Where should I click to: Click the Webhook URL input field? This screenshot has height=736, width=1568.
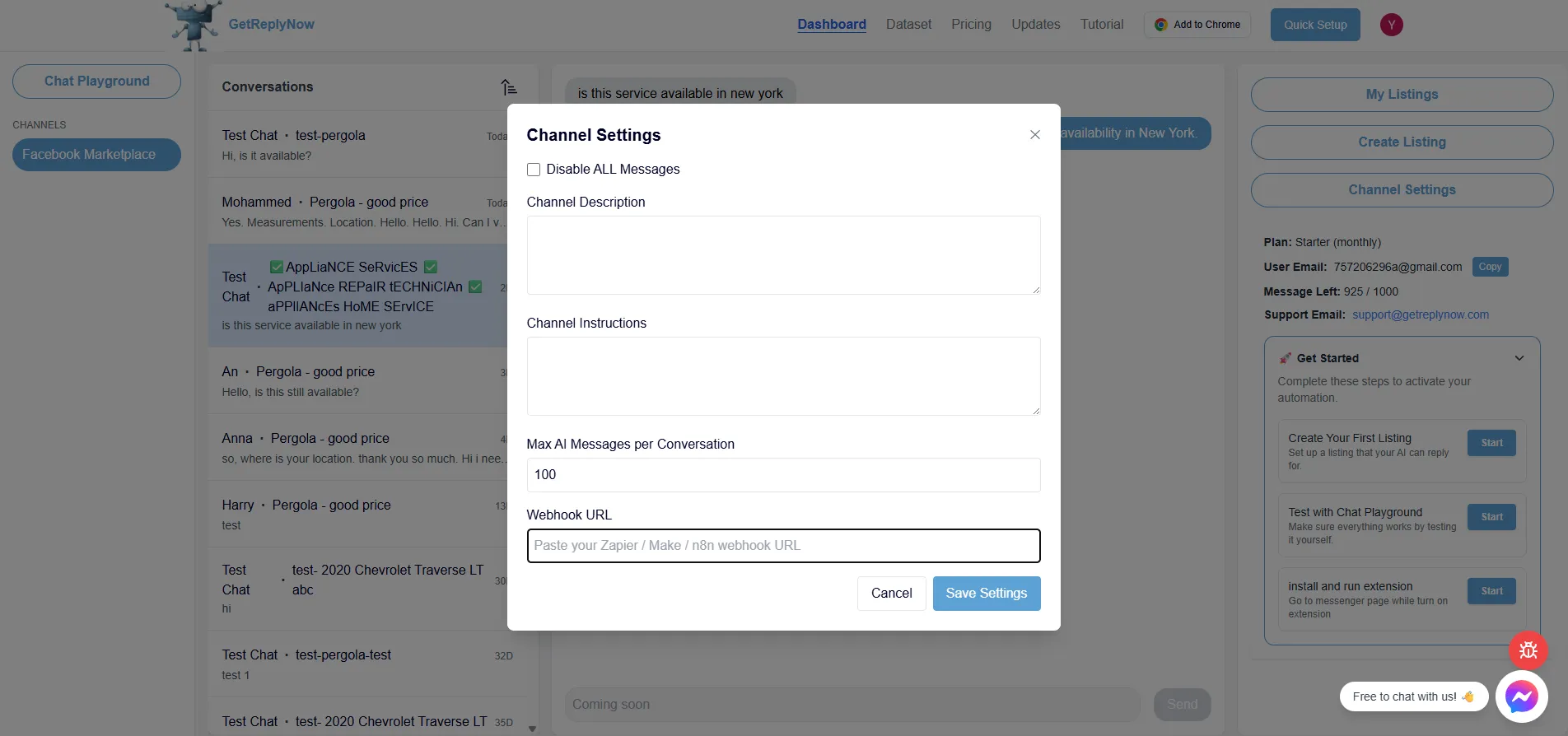[x=783, y=546]
